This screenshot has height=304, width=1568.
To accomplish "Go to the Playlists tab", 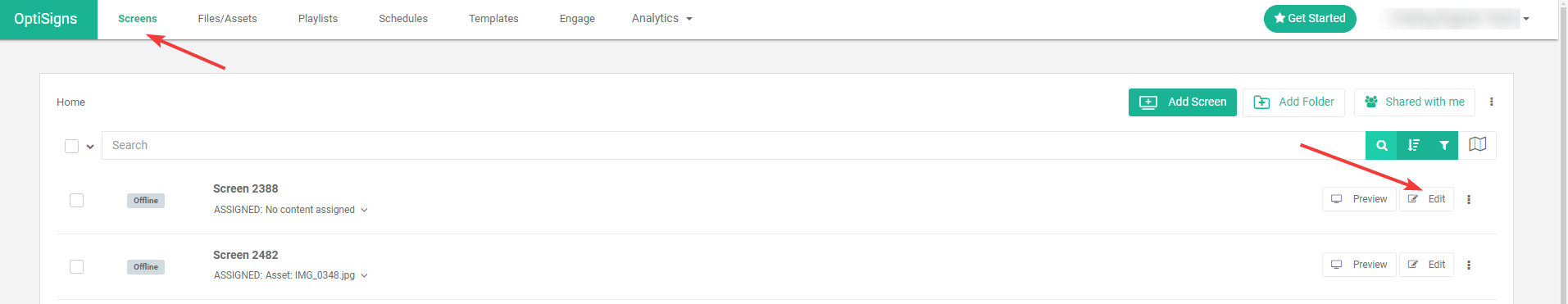I will (318, 18).
